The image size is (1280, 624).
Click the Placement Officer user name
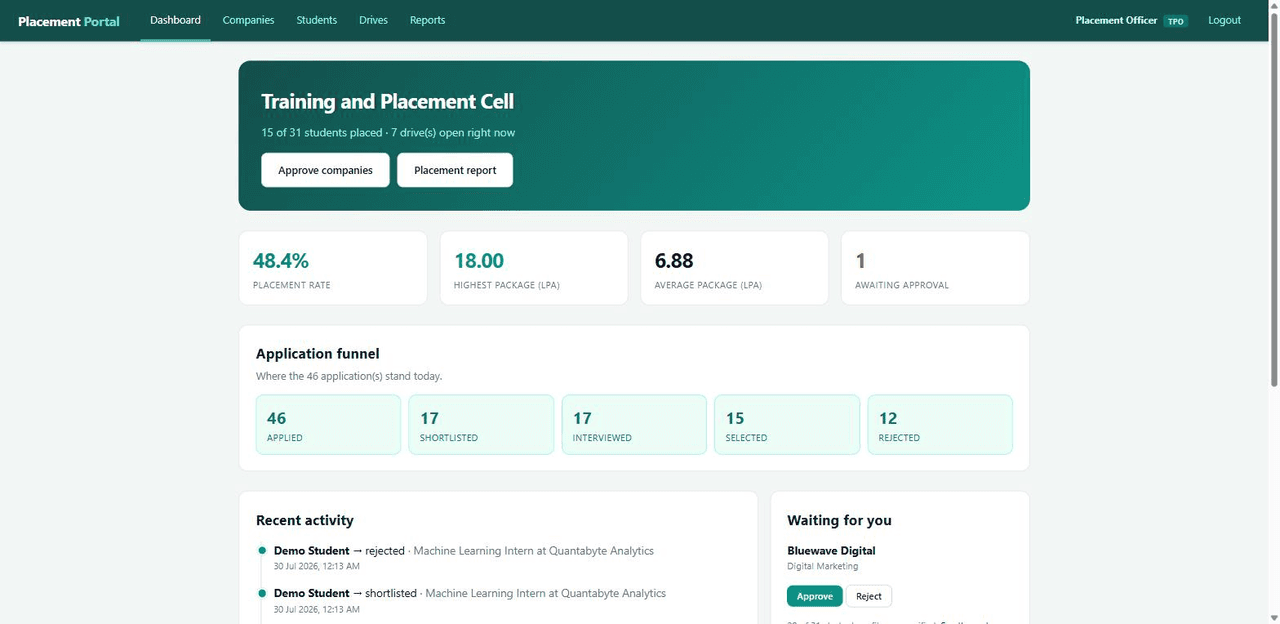tap(1116, 20)
